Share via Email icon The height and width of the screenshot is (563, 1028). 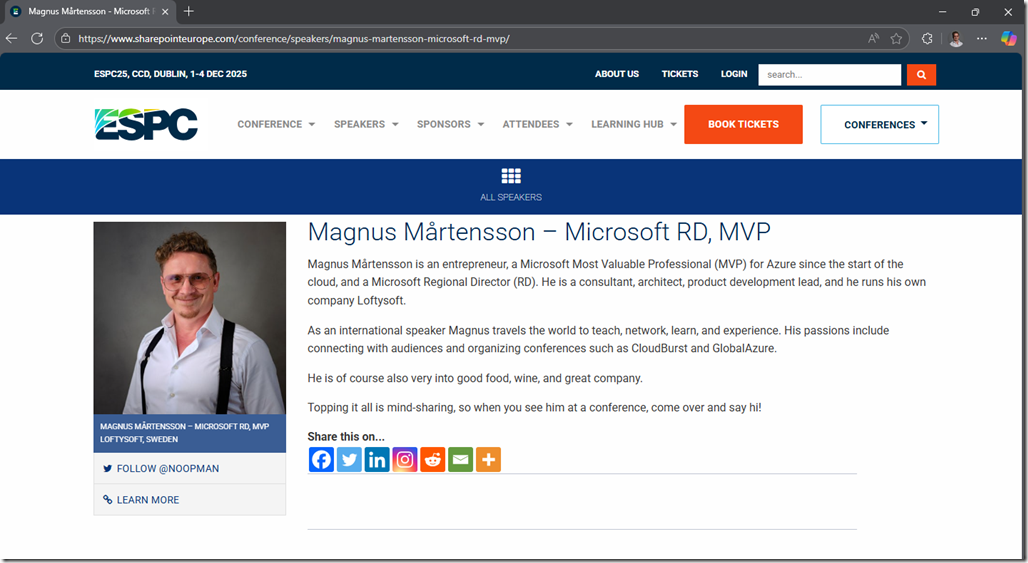[460, 459]
